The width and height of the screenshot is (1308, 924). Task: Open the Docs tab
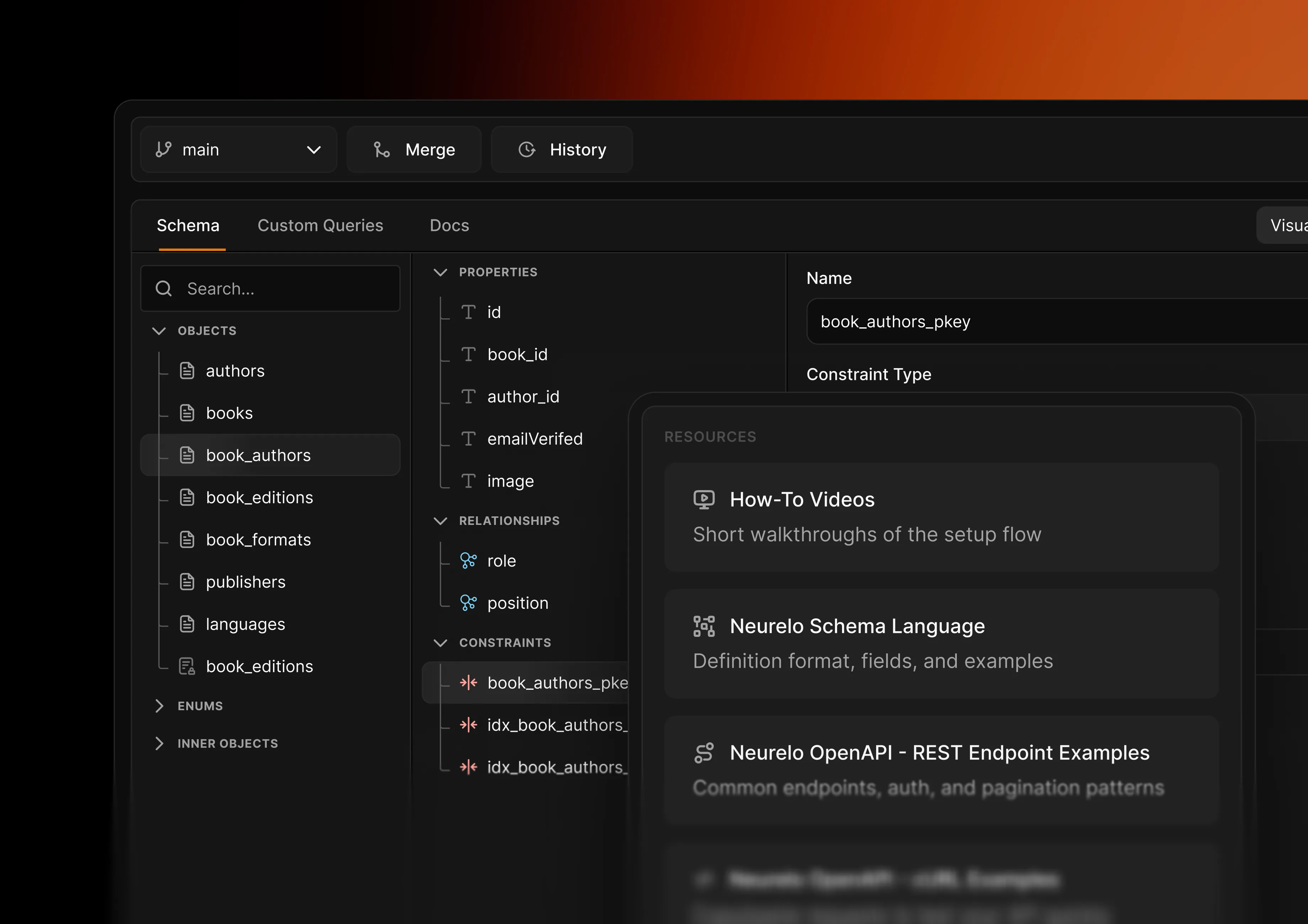click(449, 225)
